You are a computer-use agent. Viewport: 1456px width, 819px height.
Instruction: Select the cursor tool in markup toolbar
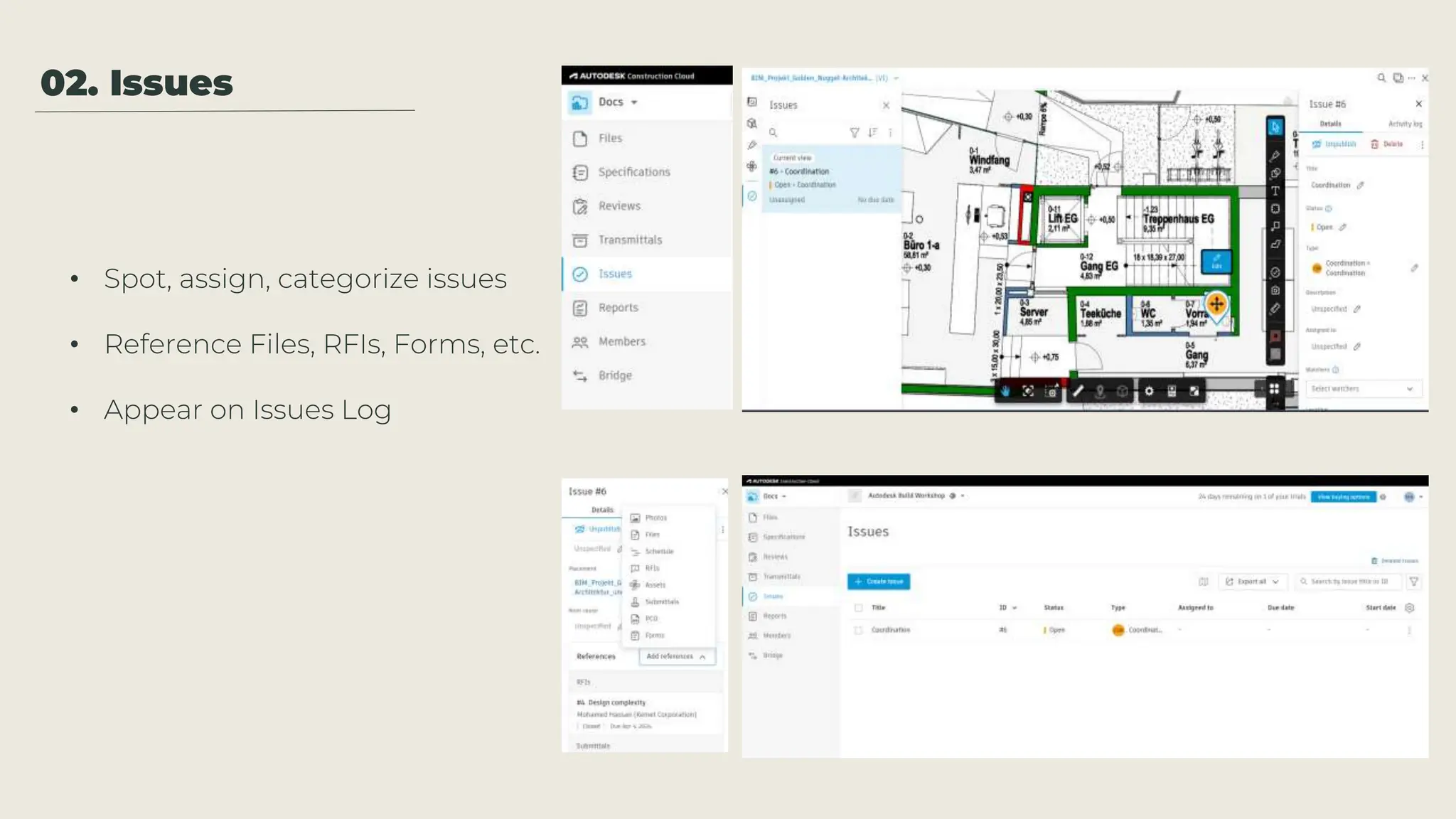click(1275, 127)
